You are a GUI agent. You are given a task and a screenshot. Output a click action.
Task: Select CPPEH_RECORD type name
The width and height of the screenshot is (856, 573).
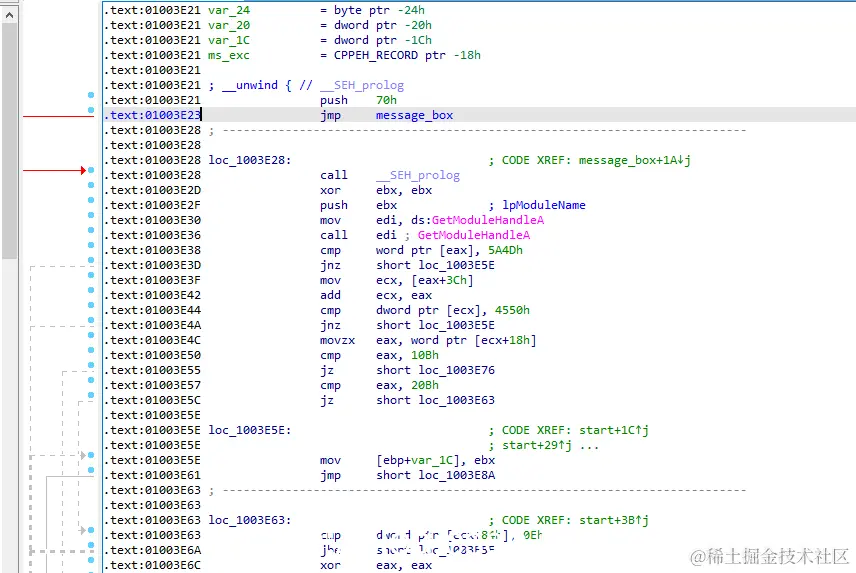(x=376, y=55)
